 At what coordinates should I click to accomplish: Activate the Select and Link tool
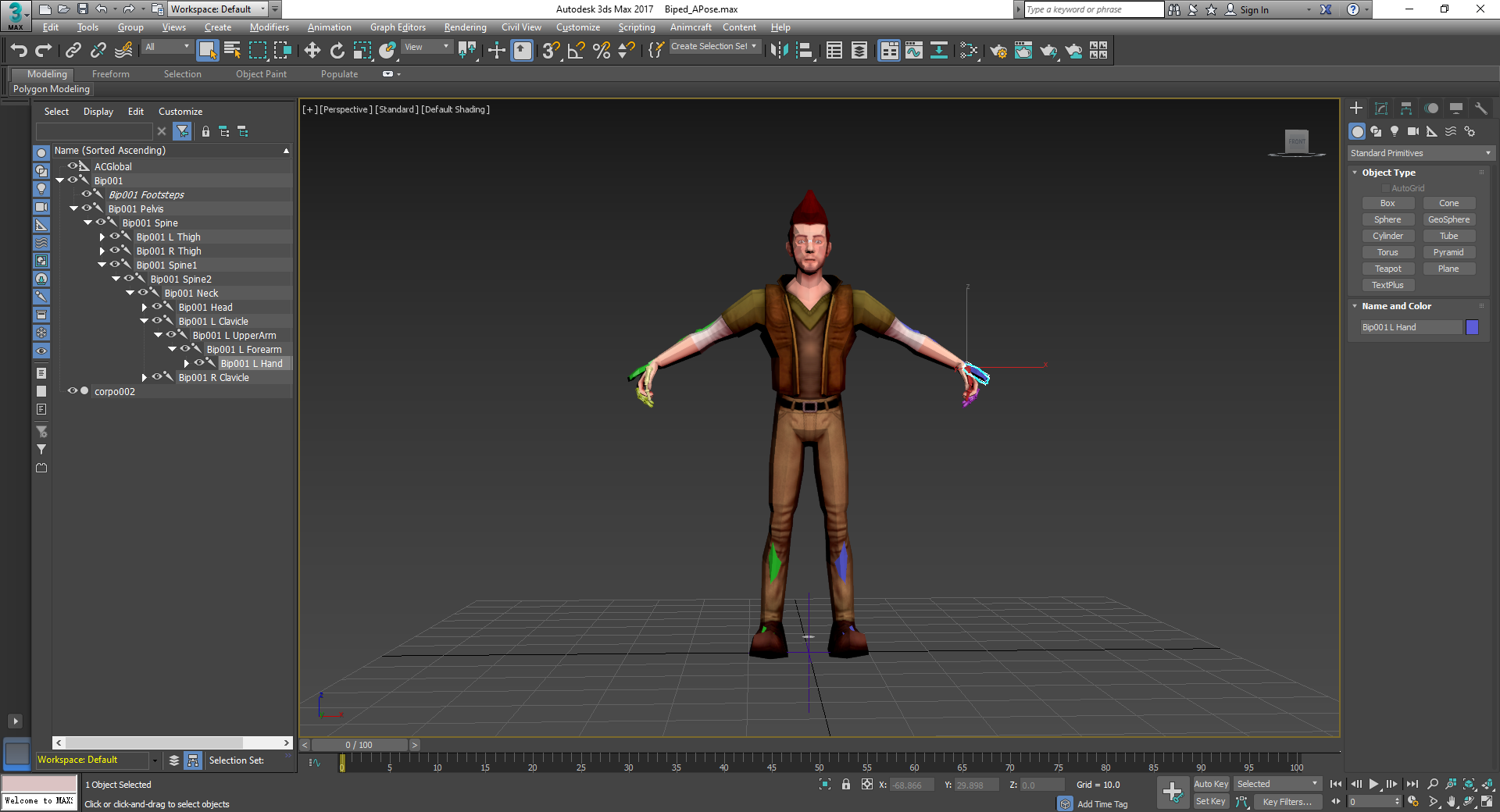tap(73, 51)
